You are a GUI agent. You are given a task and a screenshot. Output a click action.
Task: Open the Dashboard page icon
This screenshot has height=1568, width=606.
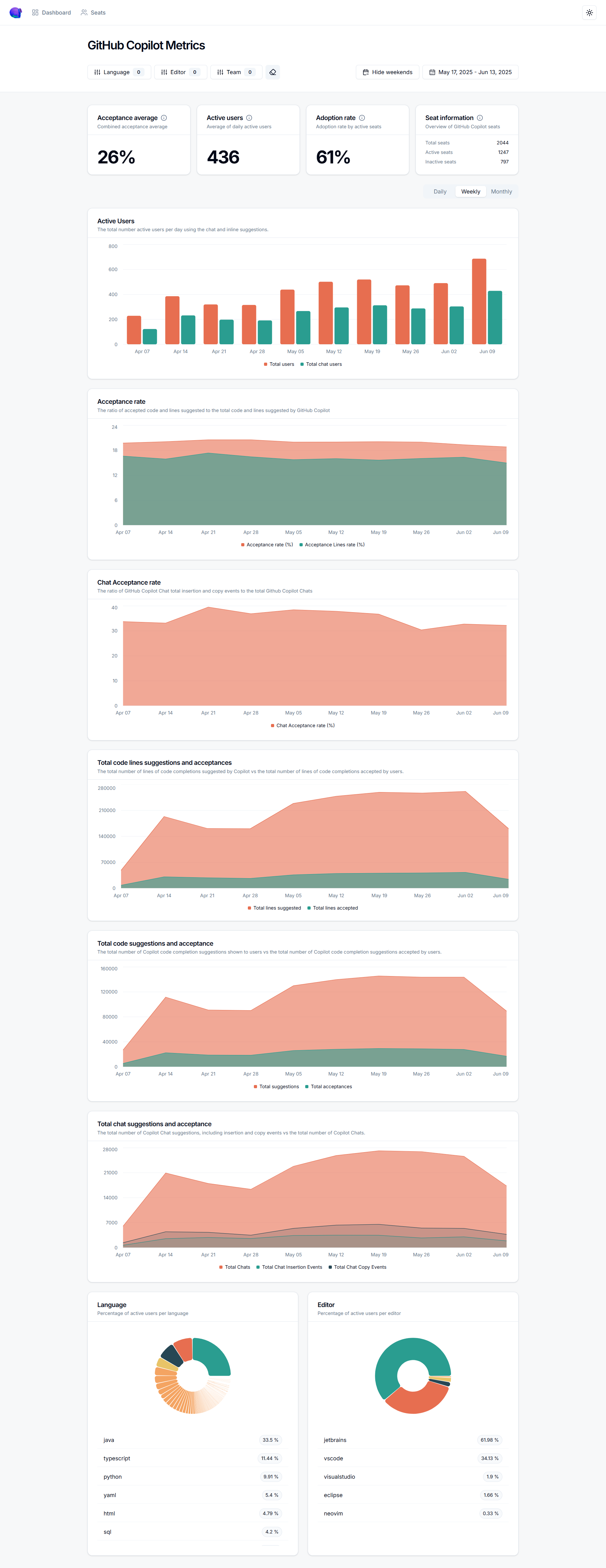(x=35, y=12)
